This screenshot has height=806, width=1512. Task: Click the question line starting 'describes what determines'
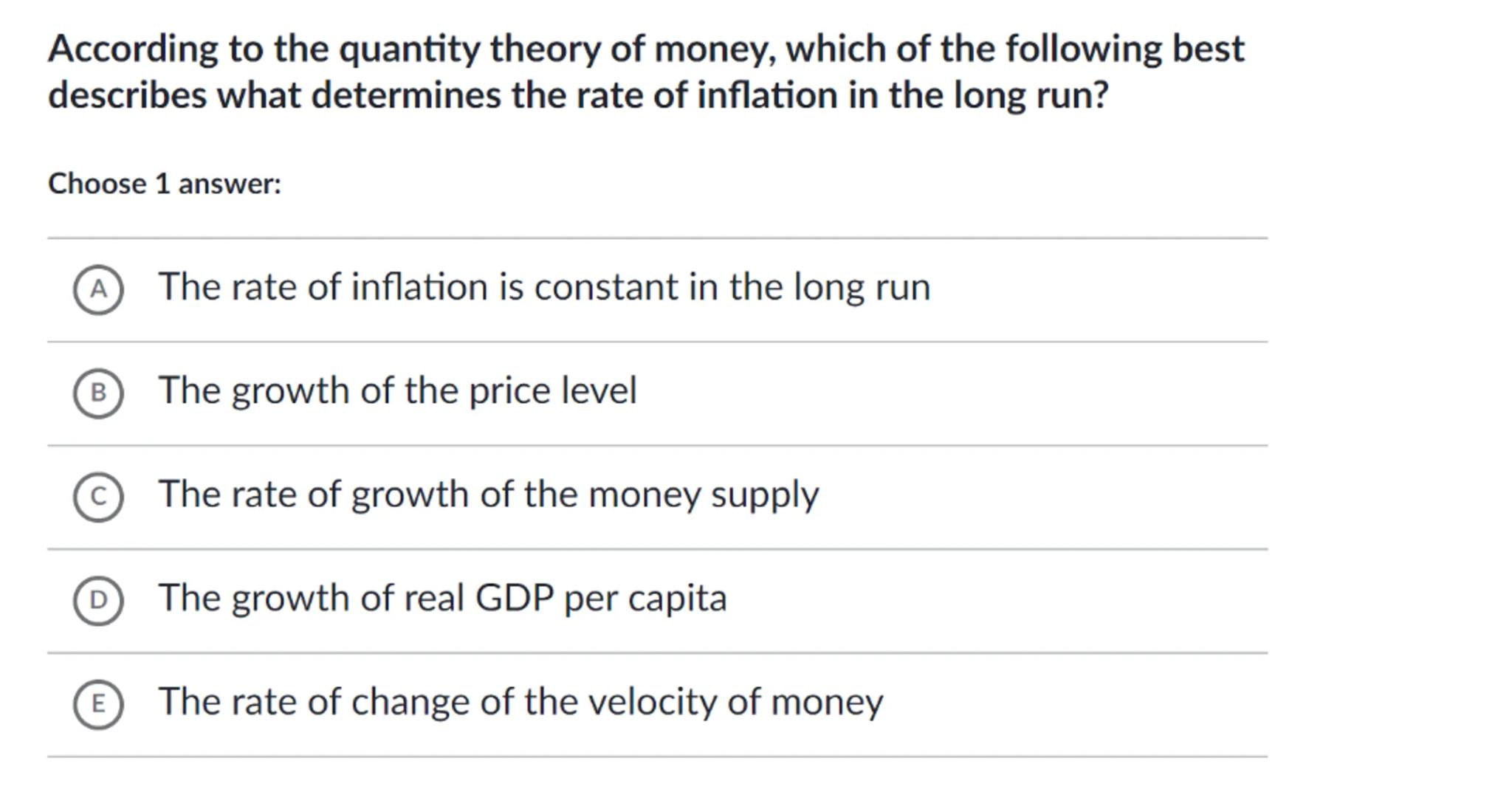(x=578, y=95)
